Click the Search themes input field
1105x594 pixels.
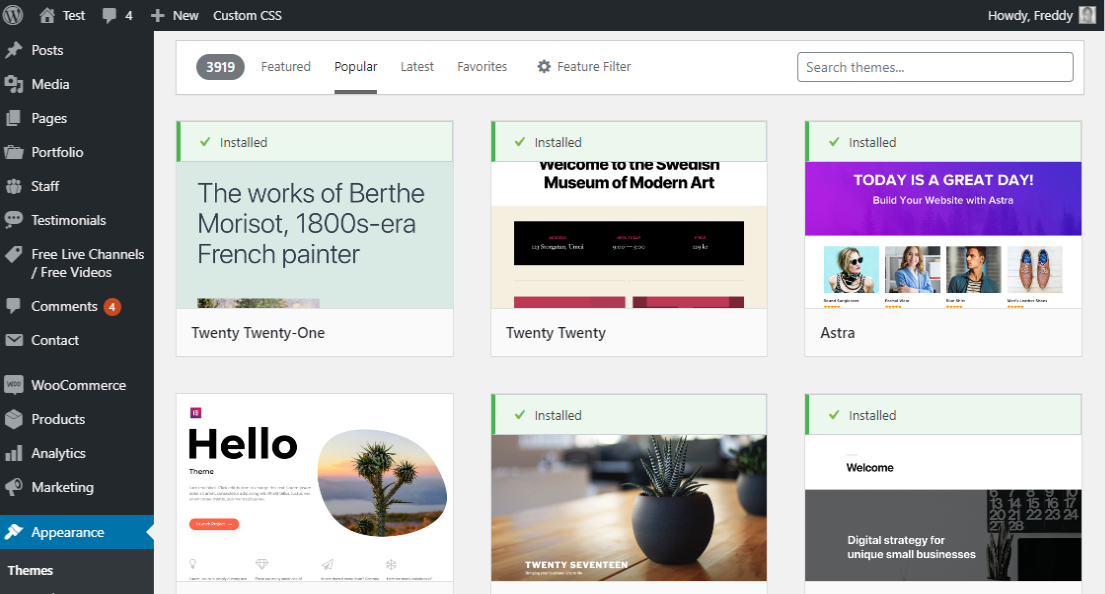click(935, 67)
